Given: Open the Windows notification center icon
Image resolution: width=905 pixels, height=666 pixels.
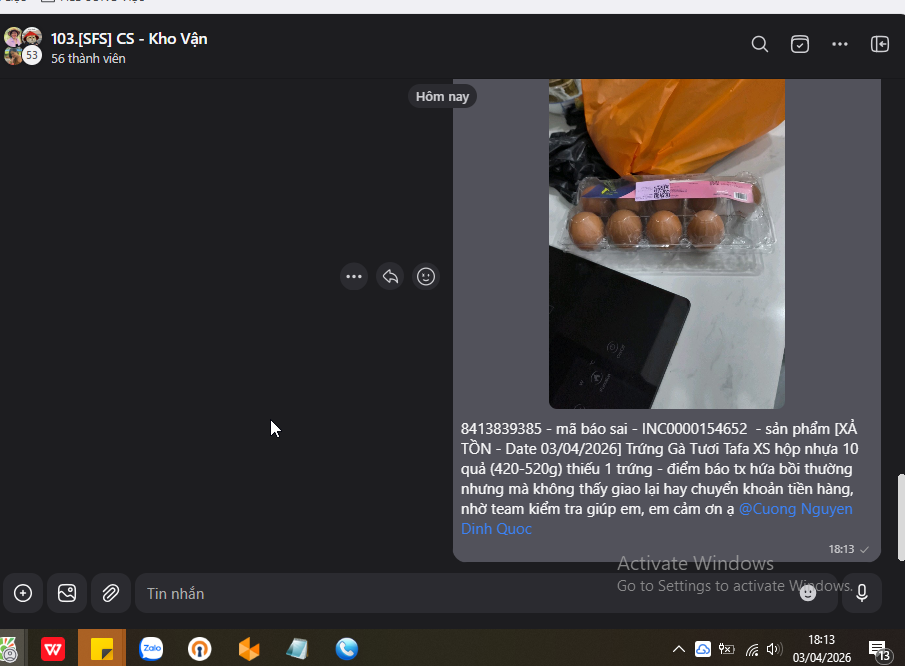Looking at the screenshot, I should [x=879, y=650].
